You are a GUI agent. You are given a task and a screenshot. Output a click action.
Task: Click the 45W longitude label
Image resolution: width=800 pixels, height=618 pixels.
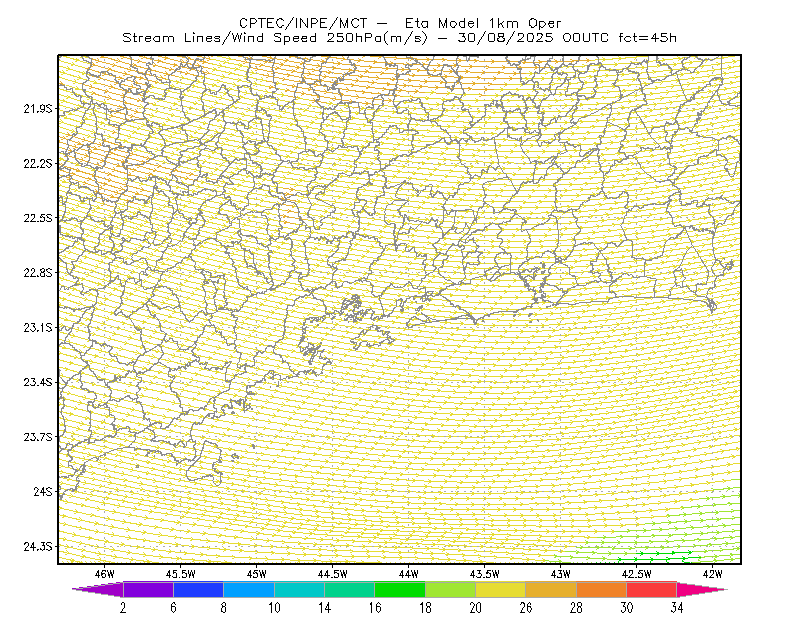click(257, 574)
